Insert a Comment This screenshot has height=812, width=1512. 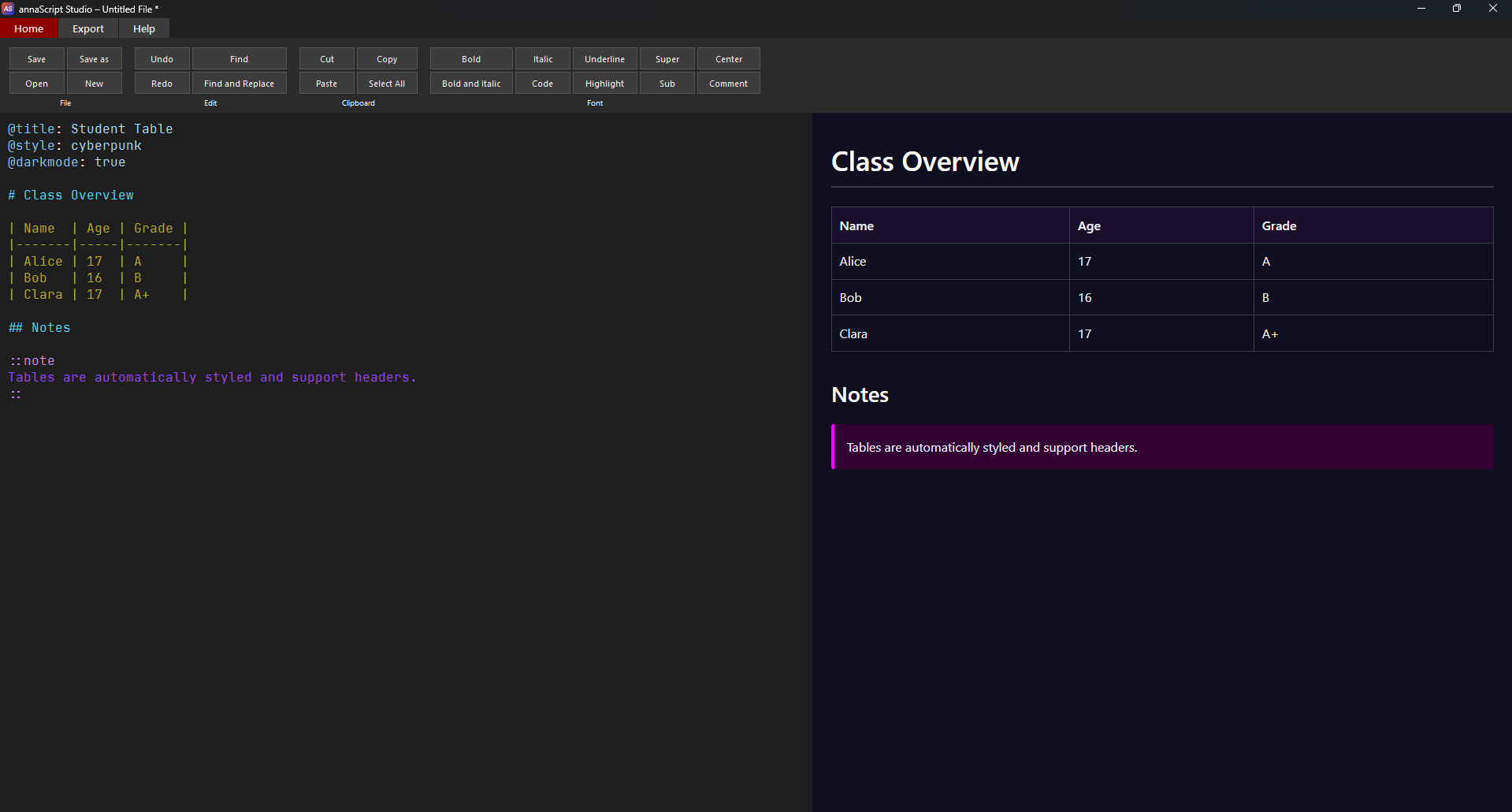click(729, 84)
